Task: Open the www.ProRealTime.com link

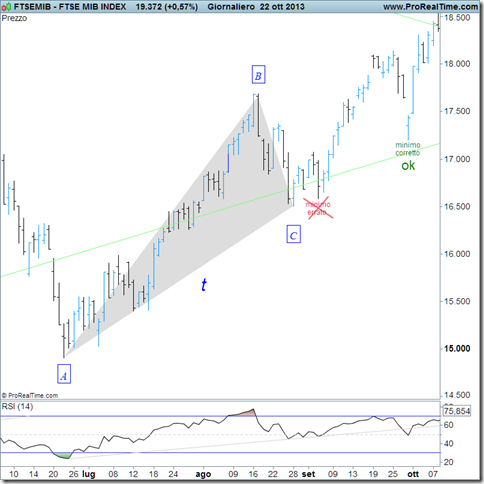Action: click(x=431, y=6)
